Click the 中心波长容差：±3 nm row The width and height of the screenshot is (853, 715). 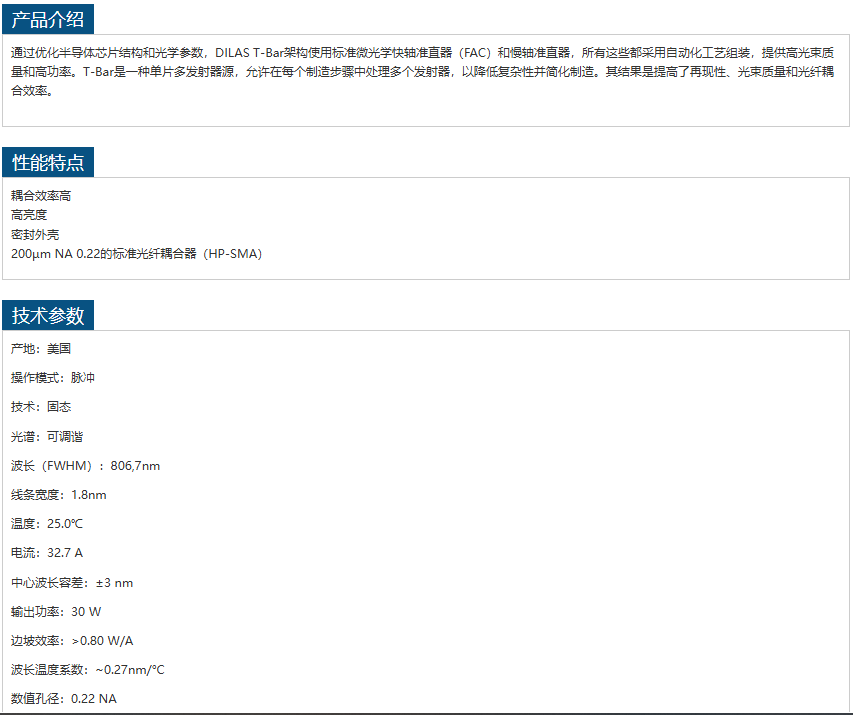pos(72,583)
